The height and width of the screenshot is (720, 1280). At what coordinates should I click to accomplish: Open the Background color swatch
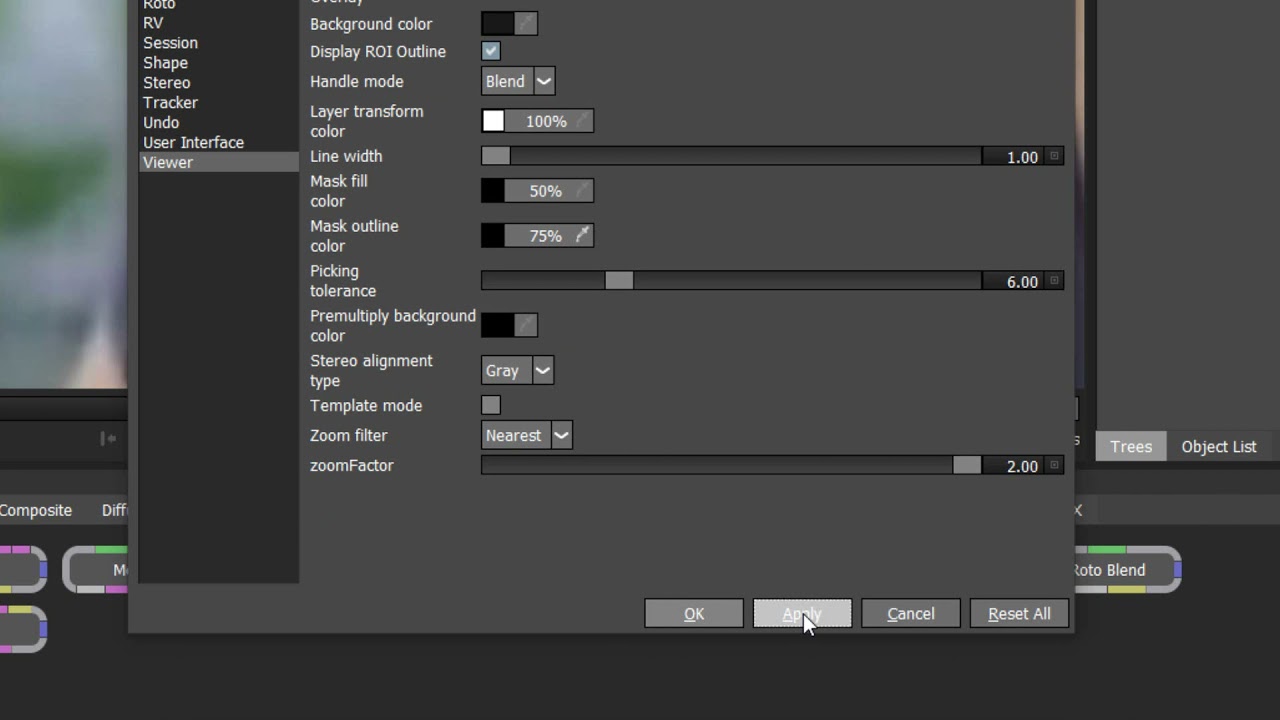497,23
